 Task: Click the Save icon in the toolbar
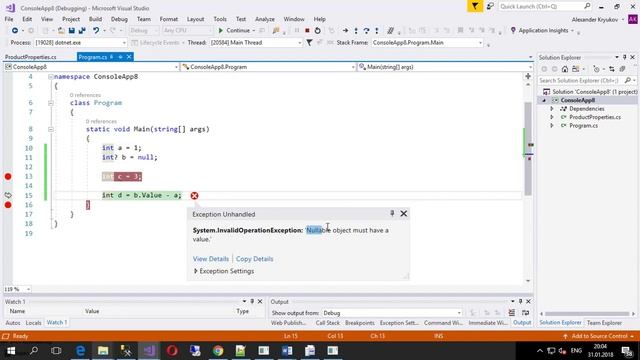tap(71, 30)
